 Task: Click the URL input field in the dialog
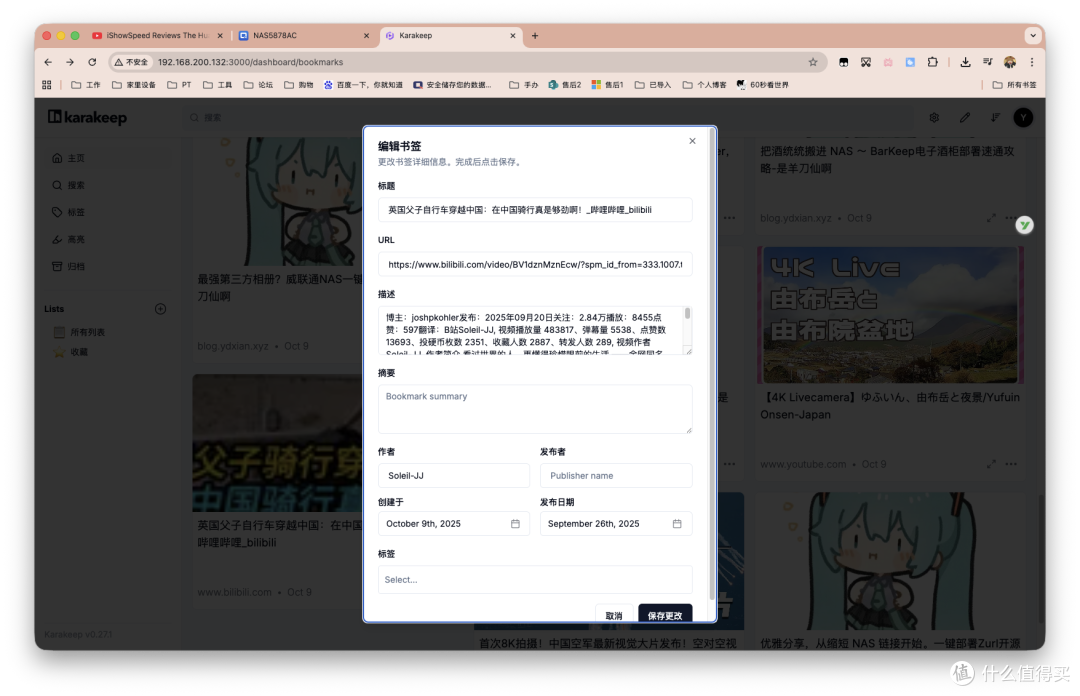point(534,264)
